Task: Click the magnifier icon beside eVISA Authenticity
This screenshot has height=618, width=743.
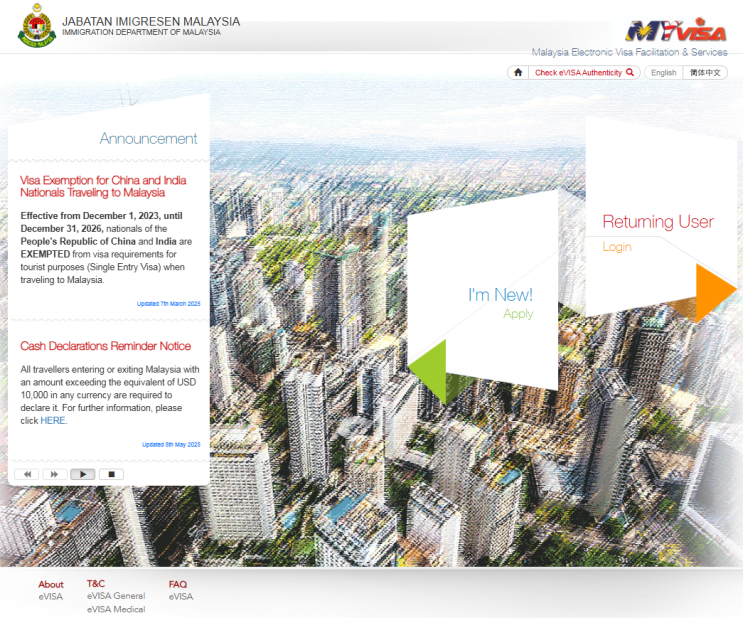Action: (630, 73)
